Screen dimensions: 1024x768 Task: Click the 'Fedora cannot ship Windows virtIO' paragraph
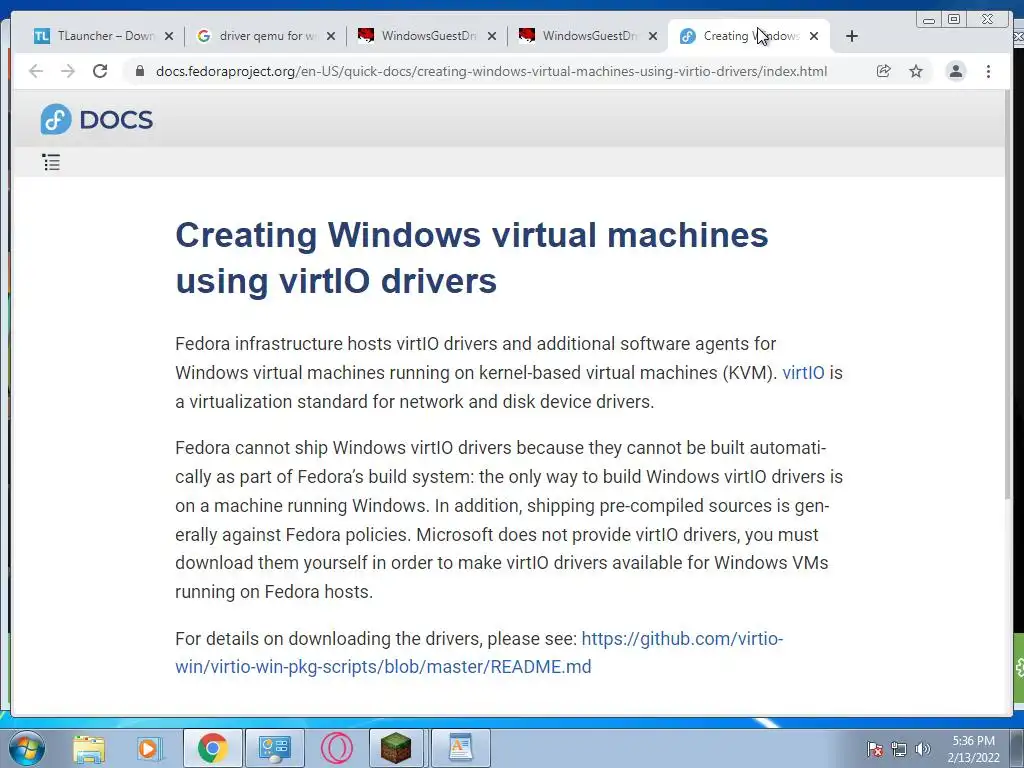(x=509, y=520)
